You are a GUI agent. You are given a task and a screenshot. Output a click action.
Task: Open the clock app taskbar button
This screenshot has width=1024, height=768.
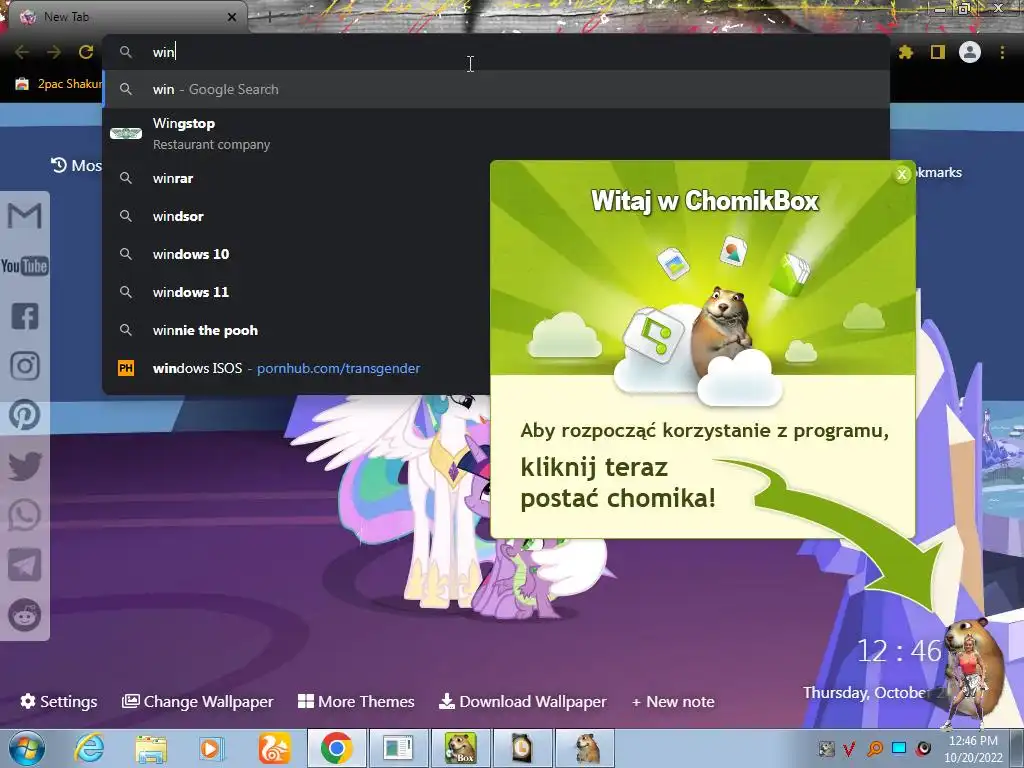tap(522, 748)
